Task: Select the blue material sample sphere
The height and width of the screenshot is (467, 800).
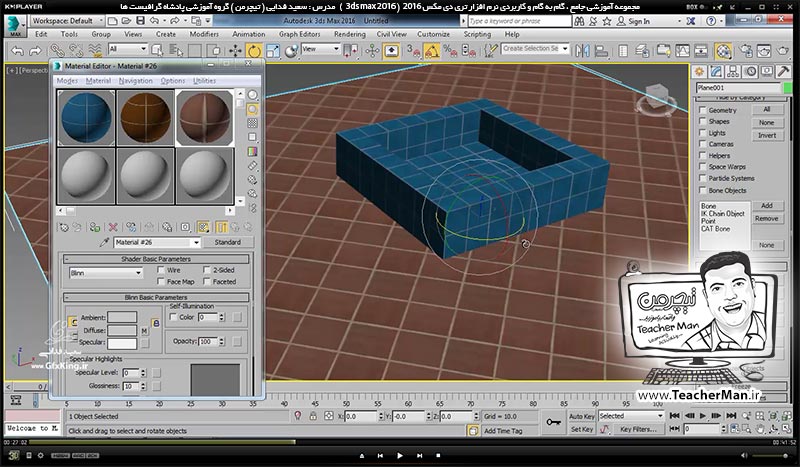Action: tap(86, 118)
